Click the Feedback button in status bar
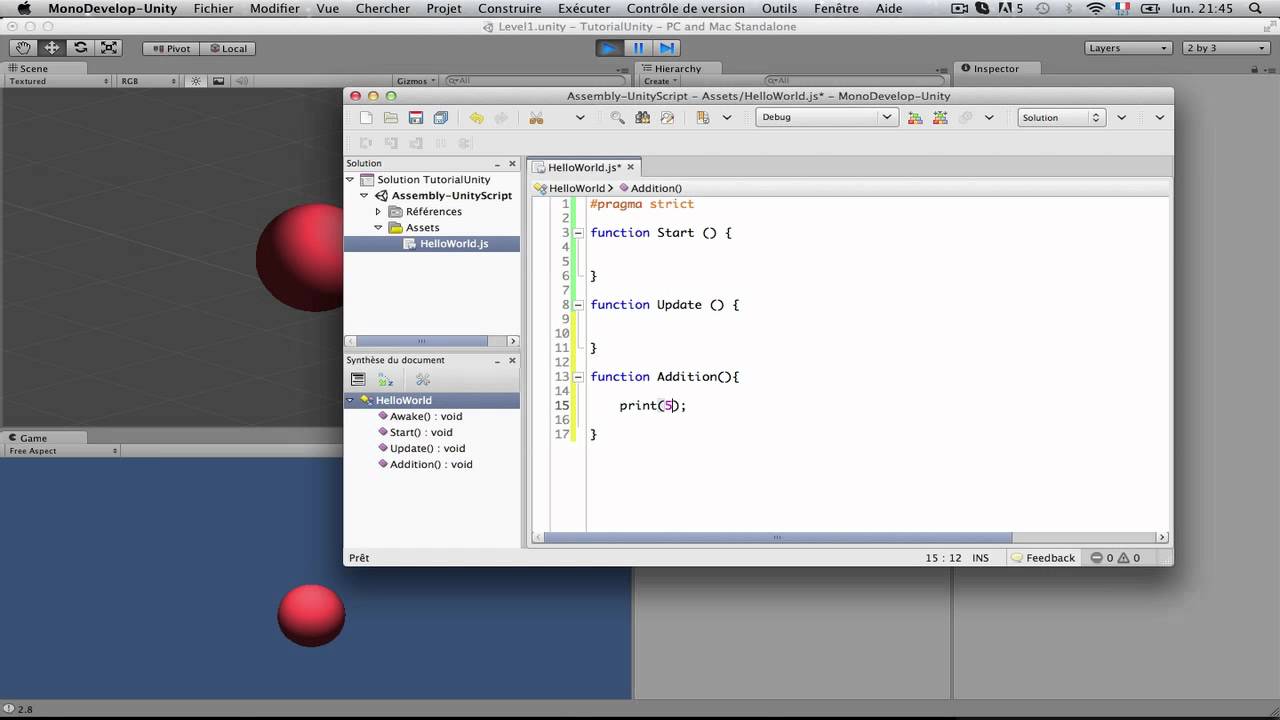The height and width of the screenshot is (720, 1280). 1043,558
